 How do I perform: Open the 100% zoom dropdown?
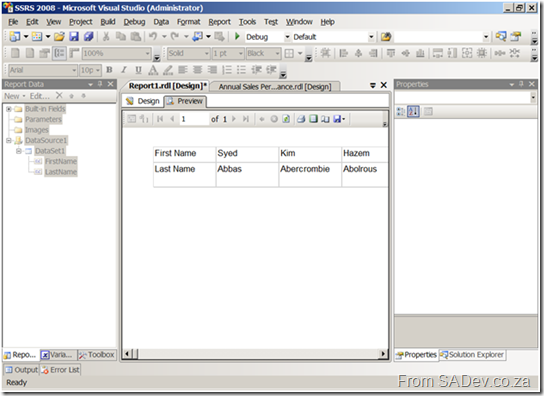(147, 53)
